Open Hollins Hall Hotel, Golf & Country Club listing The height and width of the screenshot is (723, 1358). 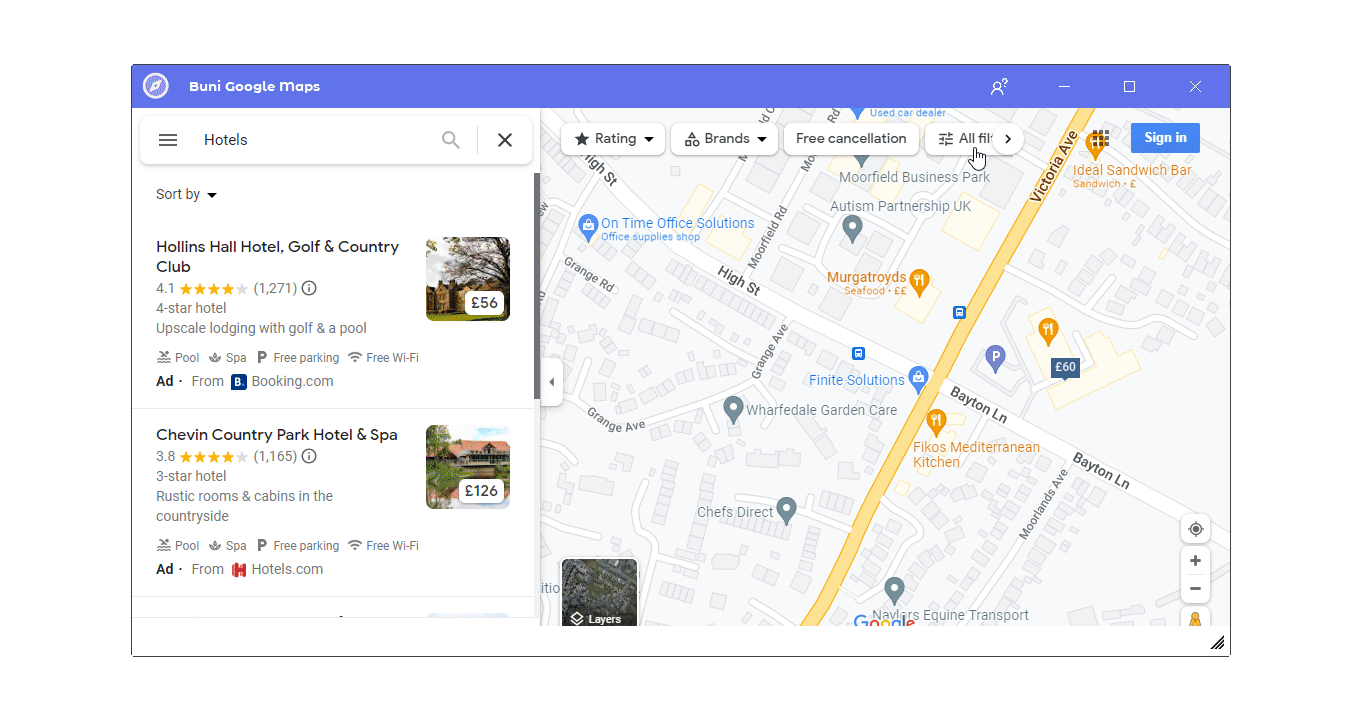pos(277,257)
